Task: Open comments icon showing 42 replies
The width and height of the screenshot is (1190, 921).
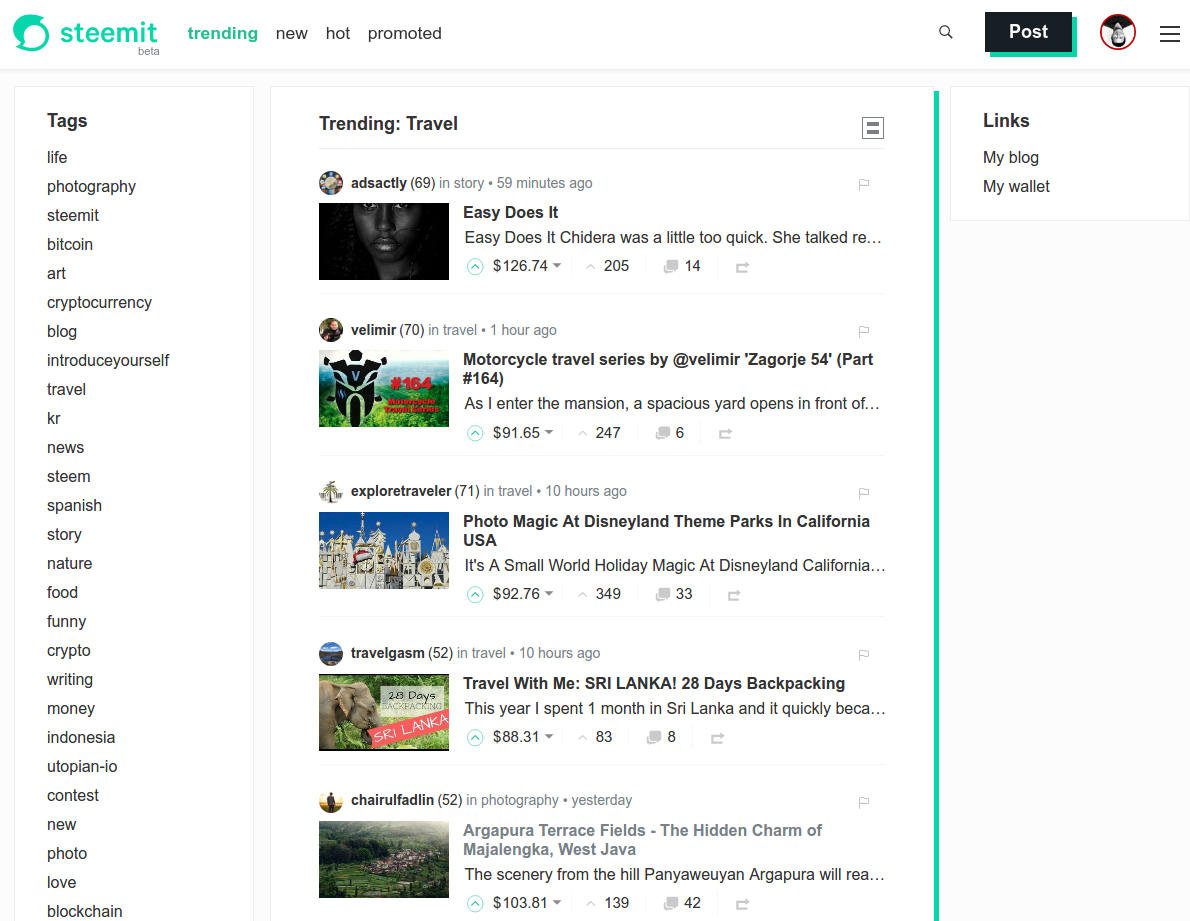Action: point(671,903)
